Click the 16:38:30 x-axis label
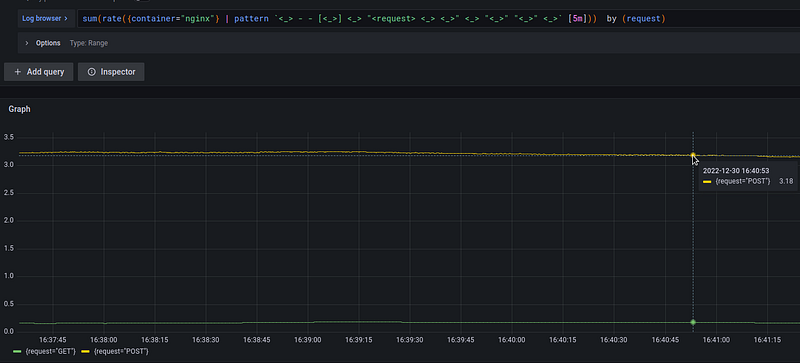The width and height of the screenshot is (800, 363). (206, 340)
